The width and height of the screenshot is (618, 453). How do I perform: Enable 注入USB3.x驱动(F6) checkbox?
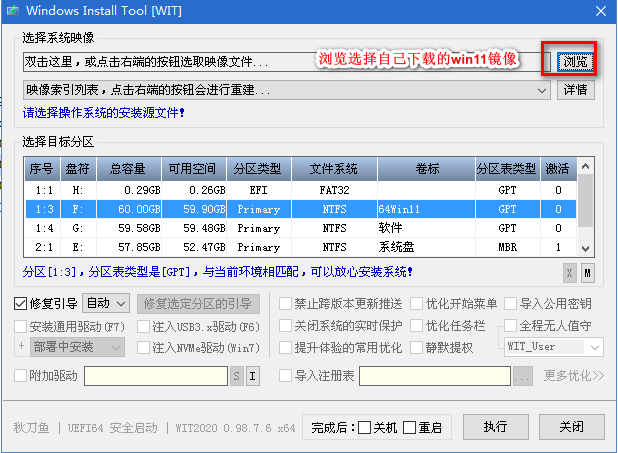coord(143,326)
